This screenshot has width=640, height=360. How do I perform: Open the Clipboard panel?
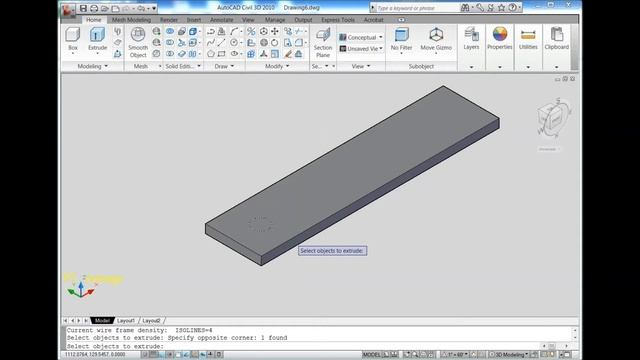(557, 39)
